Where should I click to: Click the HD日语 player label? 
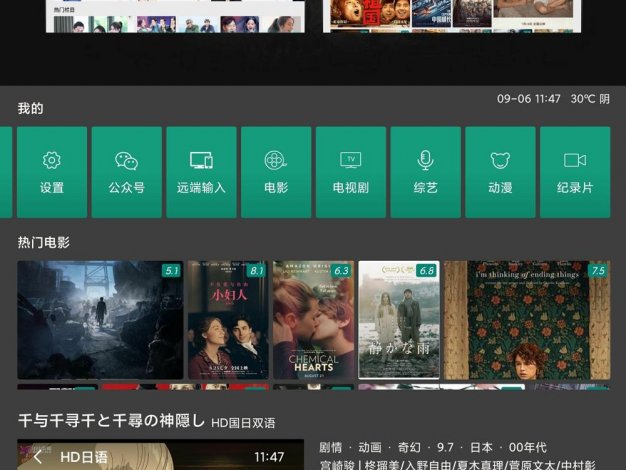pyautogui.click(x=84, y=457)
